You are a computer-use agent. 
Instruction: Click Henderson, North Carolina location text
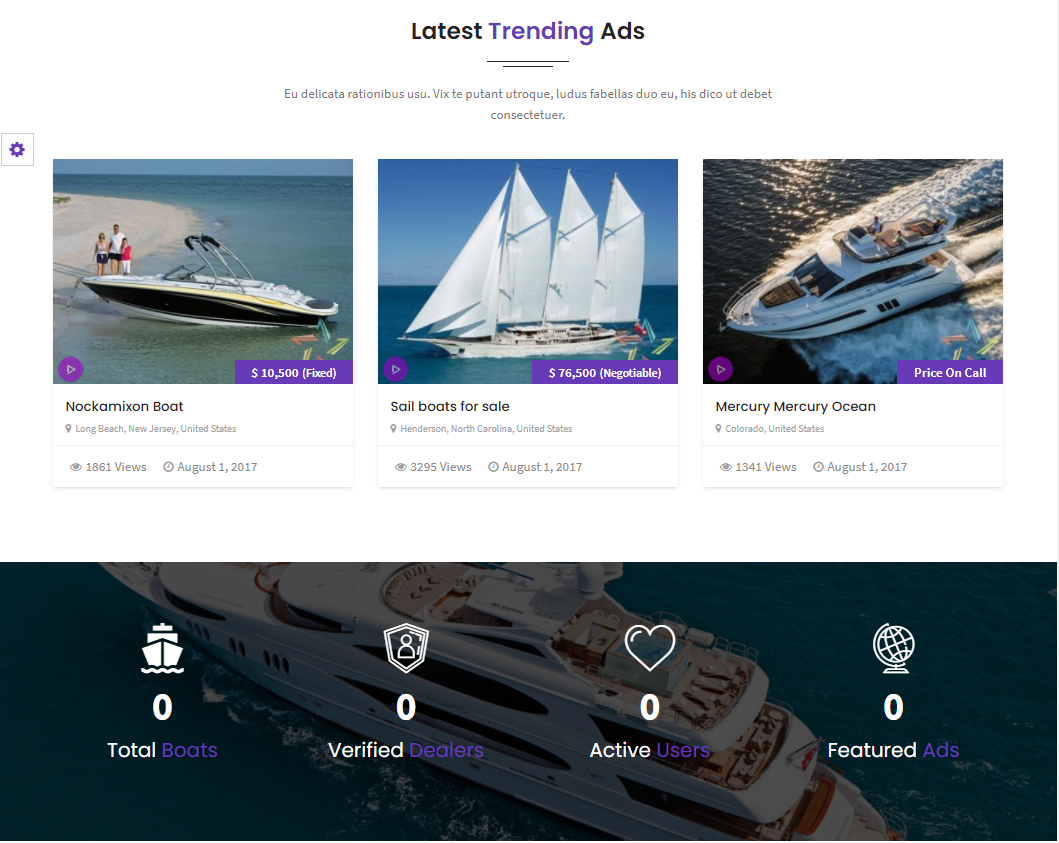tap(486, 429)
